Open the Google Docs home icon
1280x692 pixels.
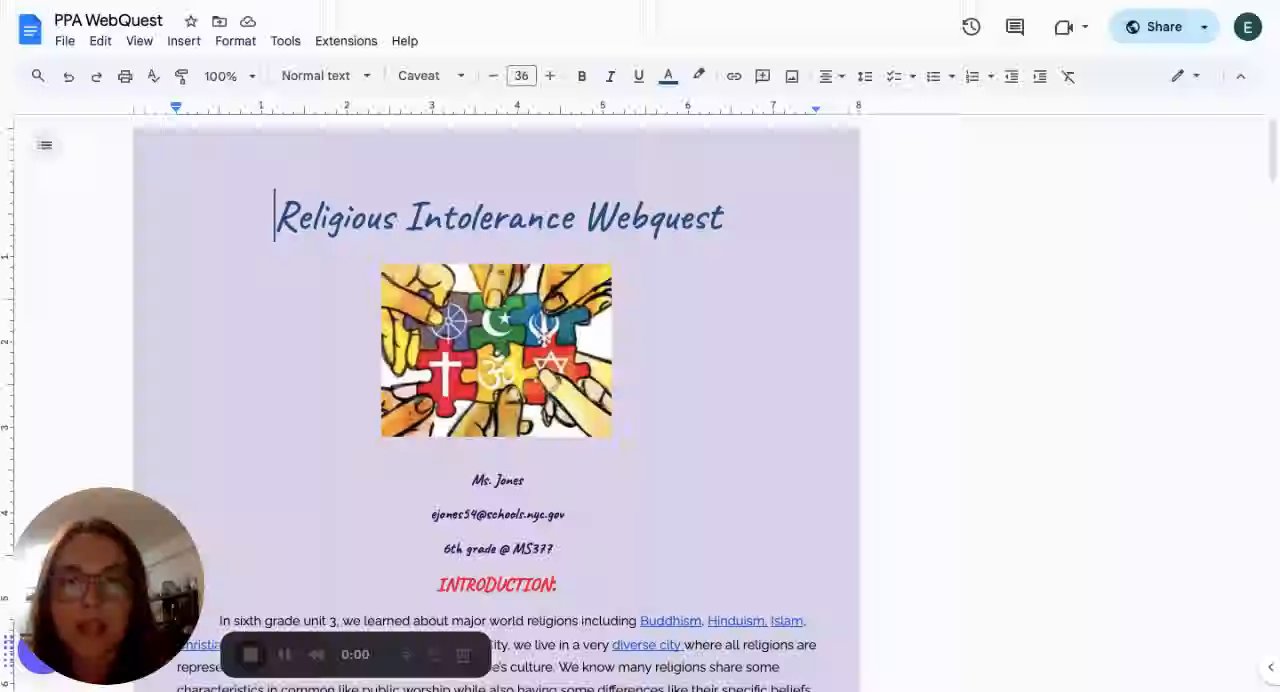tap(30, 29)
